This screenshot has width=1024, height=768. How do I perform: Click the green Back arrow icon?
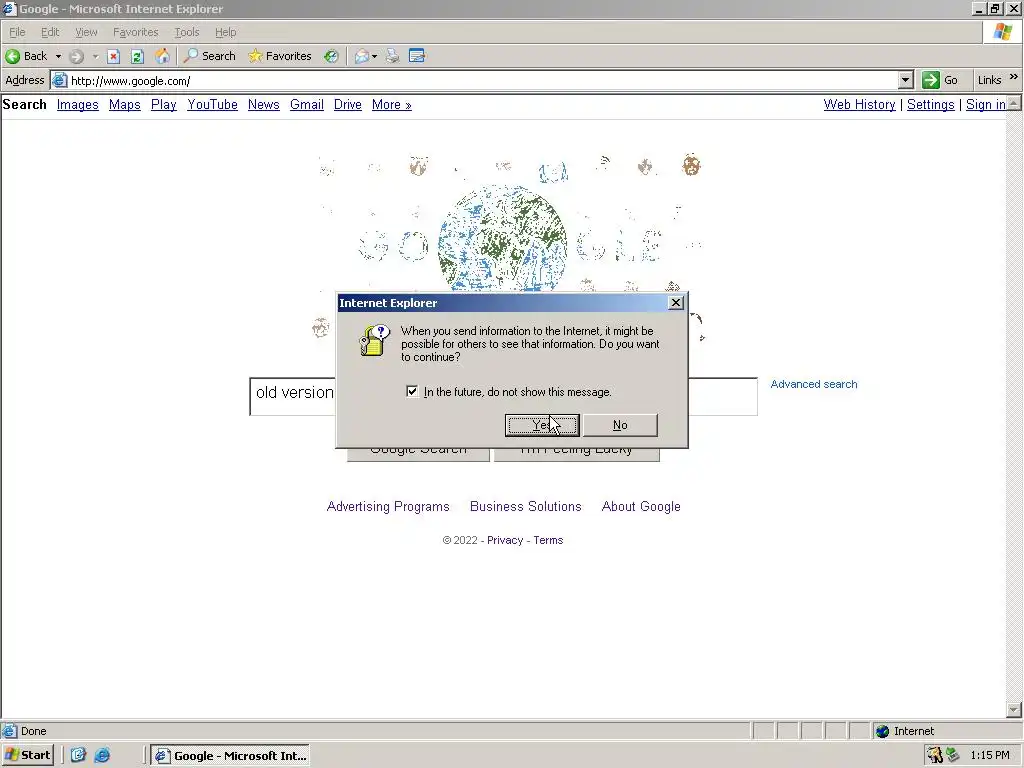click(x=12, y=56)
